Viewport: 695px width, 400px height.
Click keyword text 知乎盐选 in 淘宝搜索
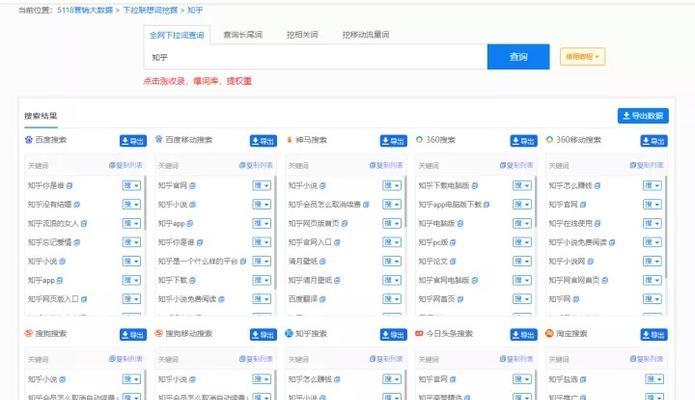(x=563, y=379)
